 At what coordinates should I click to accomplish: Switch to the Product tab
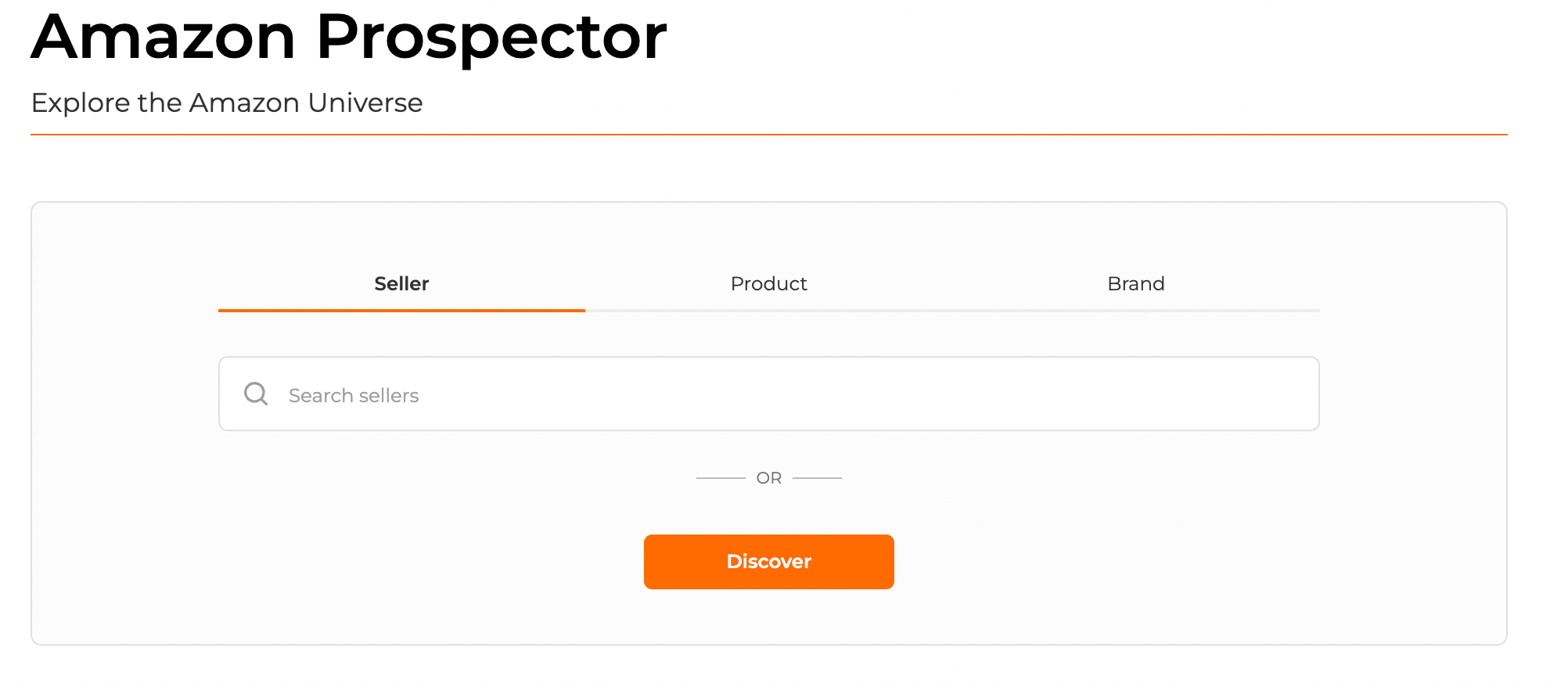(768, 284)
